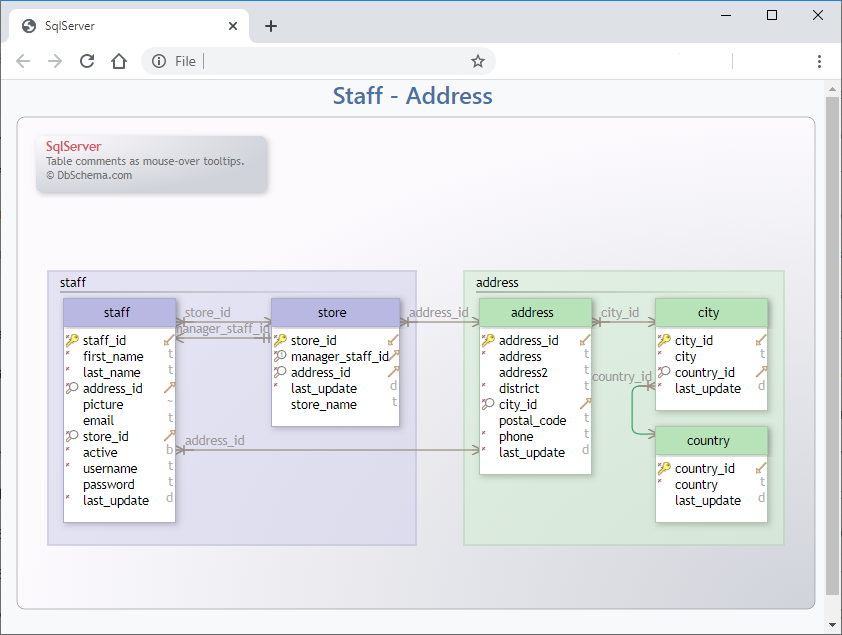Go to the browser home page icon
This screenshot has height=635, width=842.
point(119,61)
